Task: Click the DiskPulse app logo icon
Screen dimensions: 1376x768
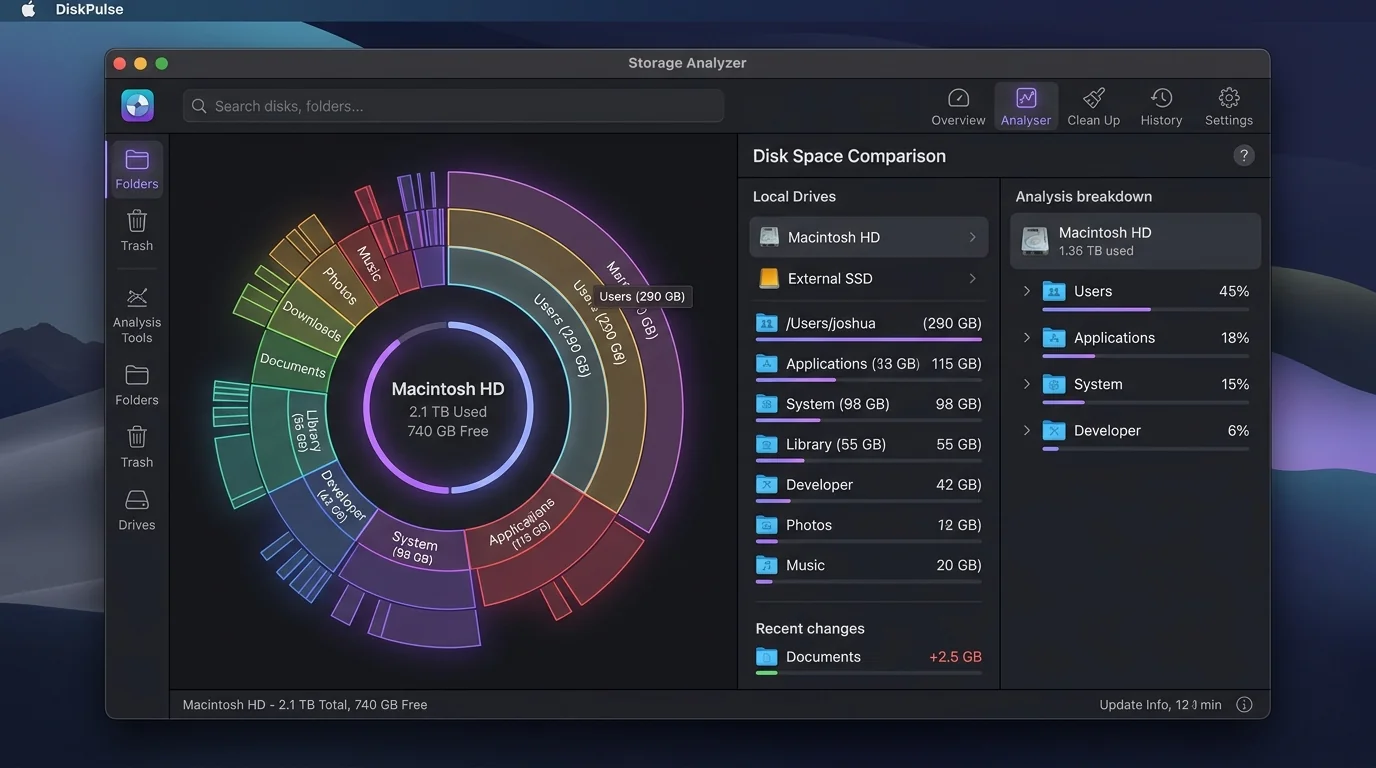Action: click(137, 105)
